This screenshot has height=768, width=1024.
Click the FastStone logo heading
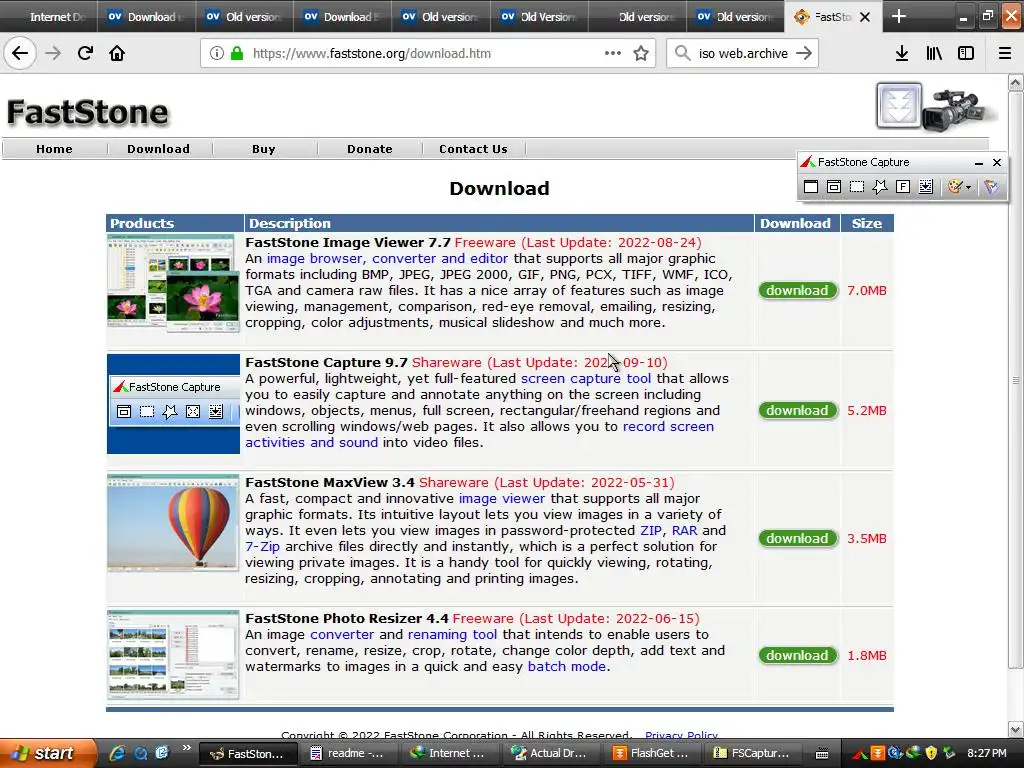click(88, 112)
